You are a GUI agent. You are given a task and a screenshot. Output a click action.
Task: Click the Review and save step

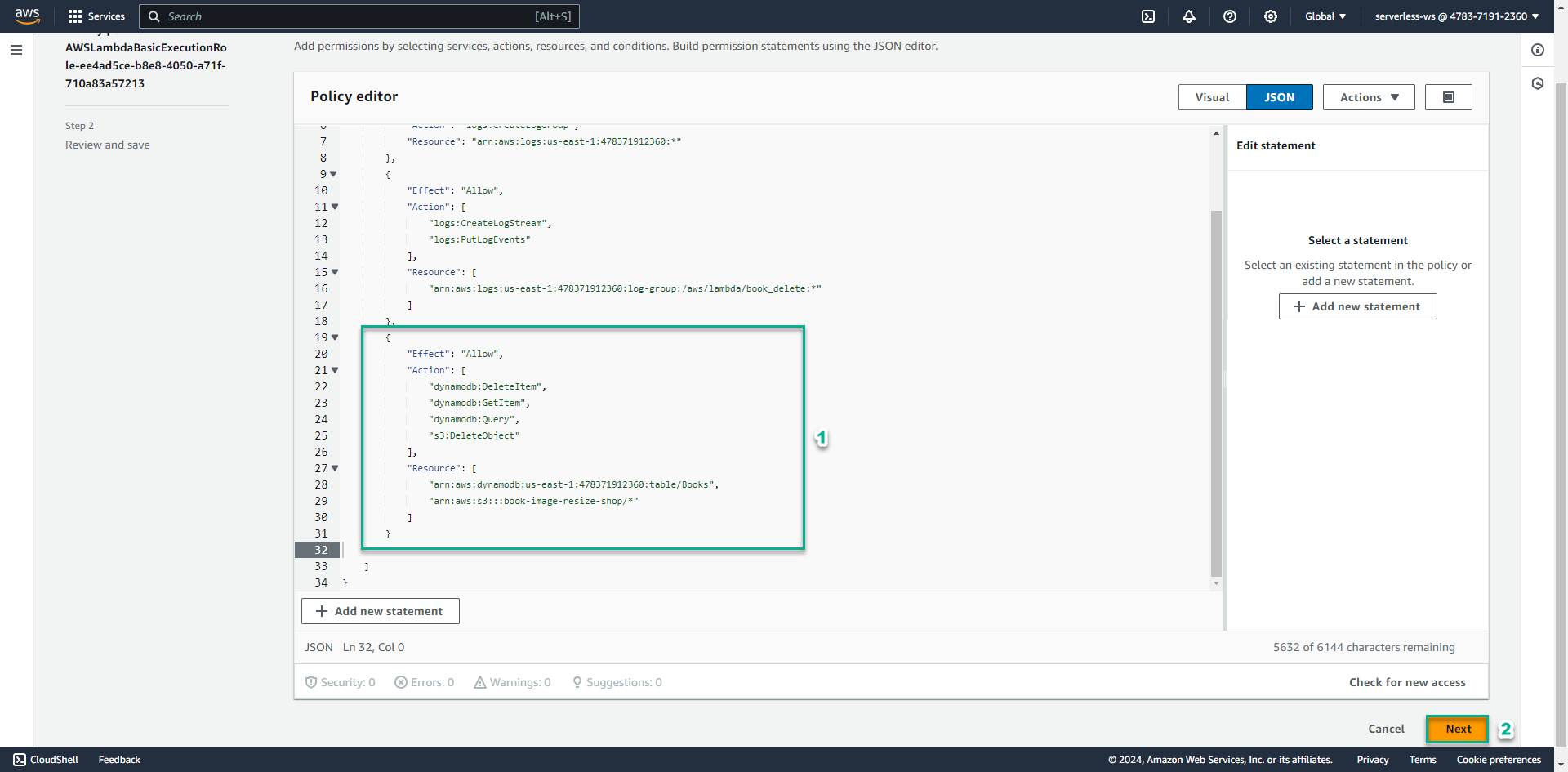108,145
